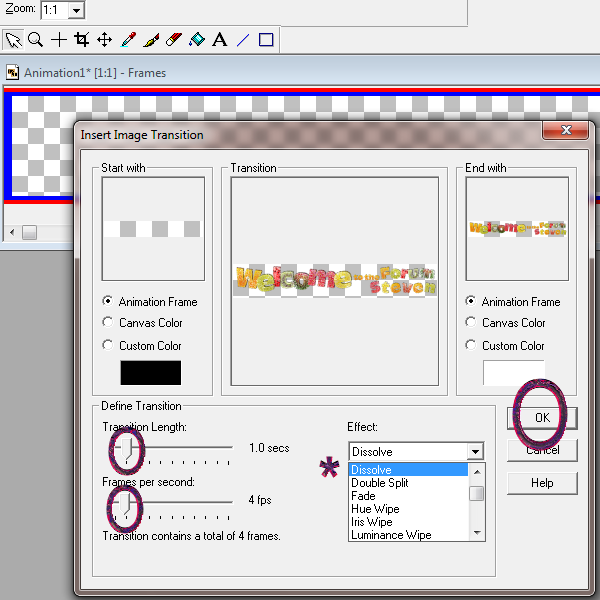Click the effect list scrollbar thumb

[x=477, y=493]
